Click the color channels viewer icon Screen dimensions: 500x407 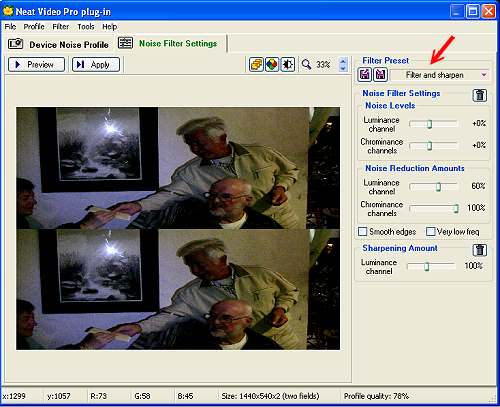272,64
